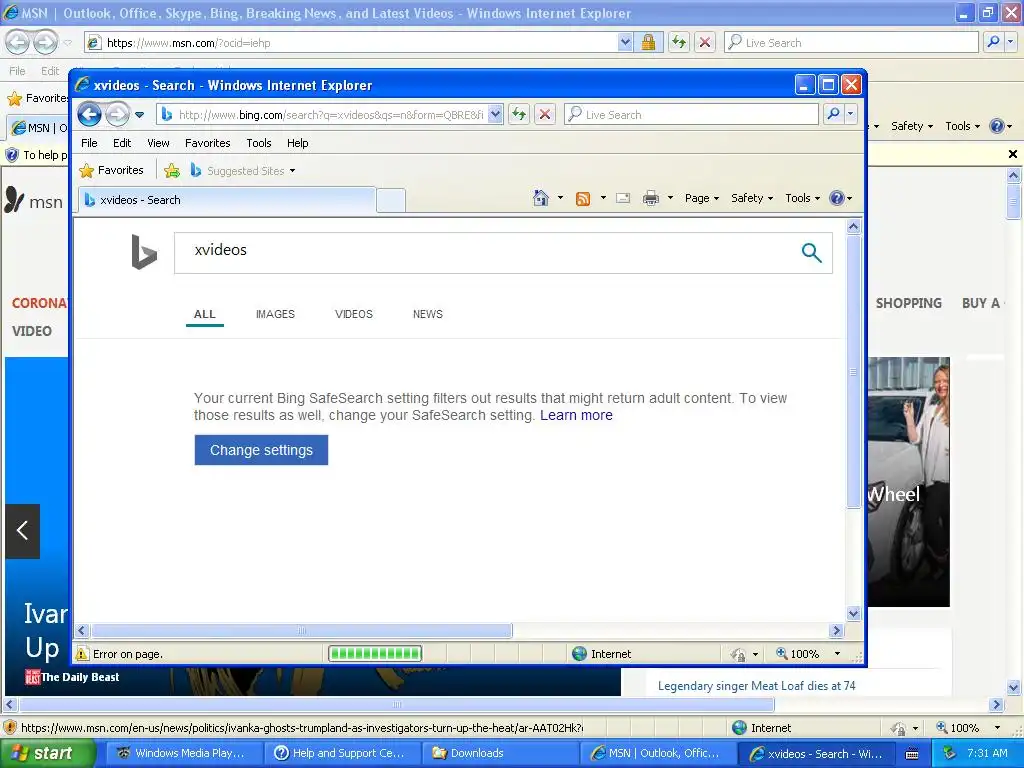Follow the Learn more link
1024x768 pixels.
click(576, 415)
